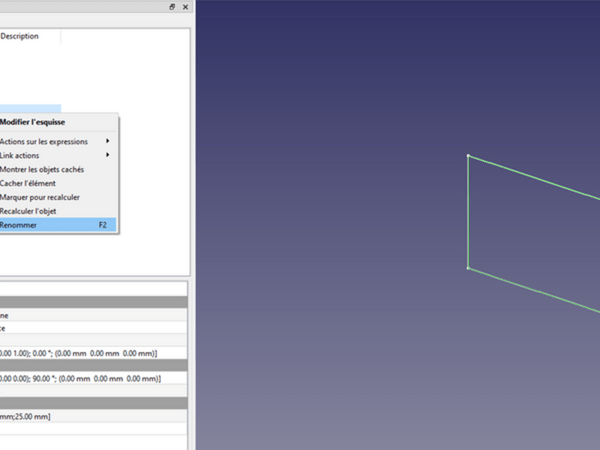Viewport: 600px width, 450px height.
Task: Hide the element via "Cacher l'élément"
Action: tap(28, 183)
